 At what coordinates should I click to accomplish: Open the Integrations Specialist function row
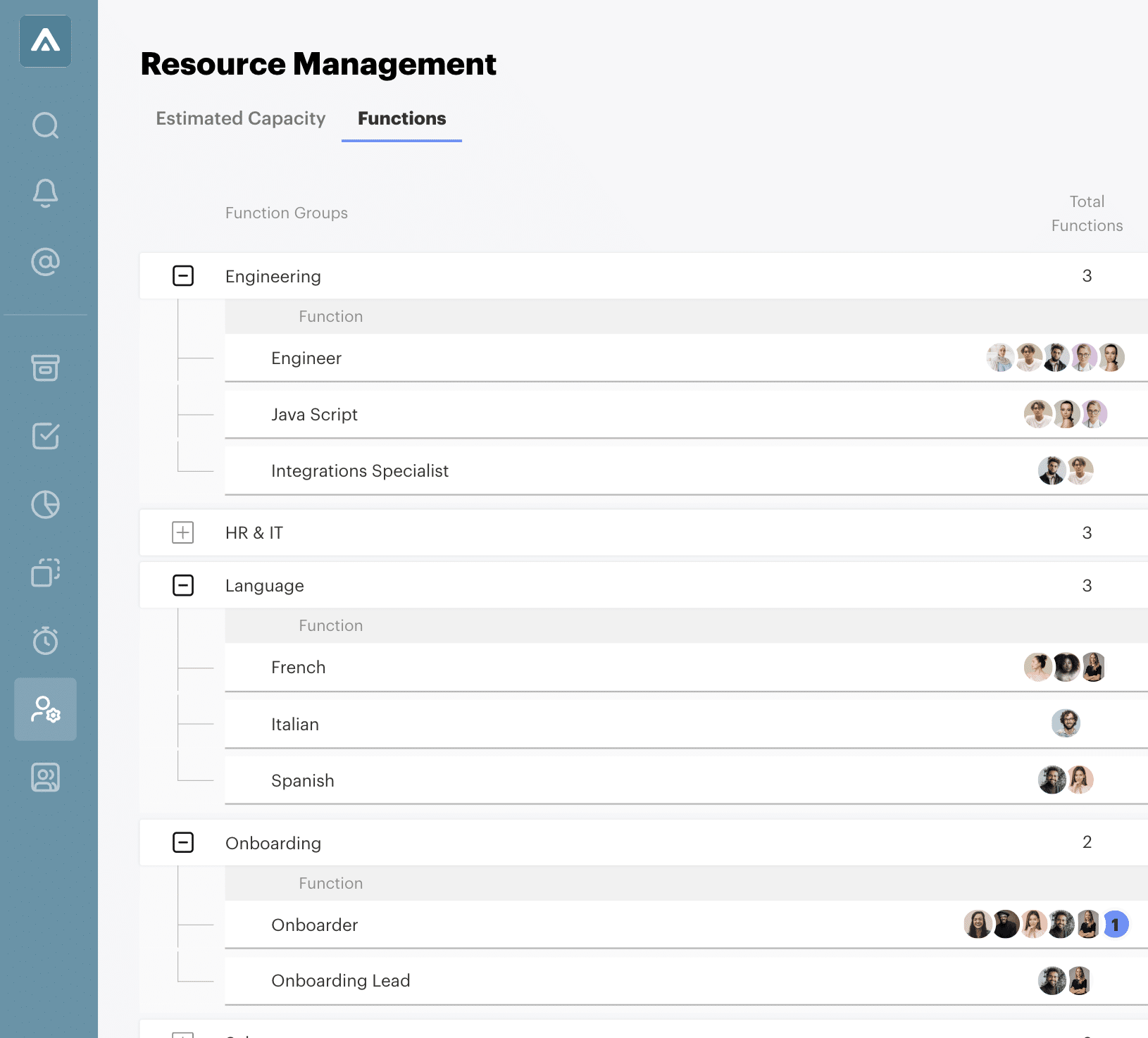360,471
